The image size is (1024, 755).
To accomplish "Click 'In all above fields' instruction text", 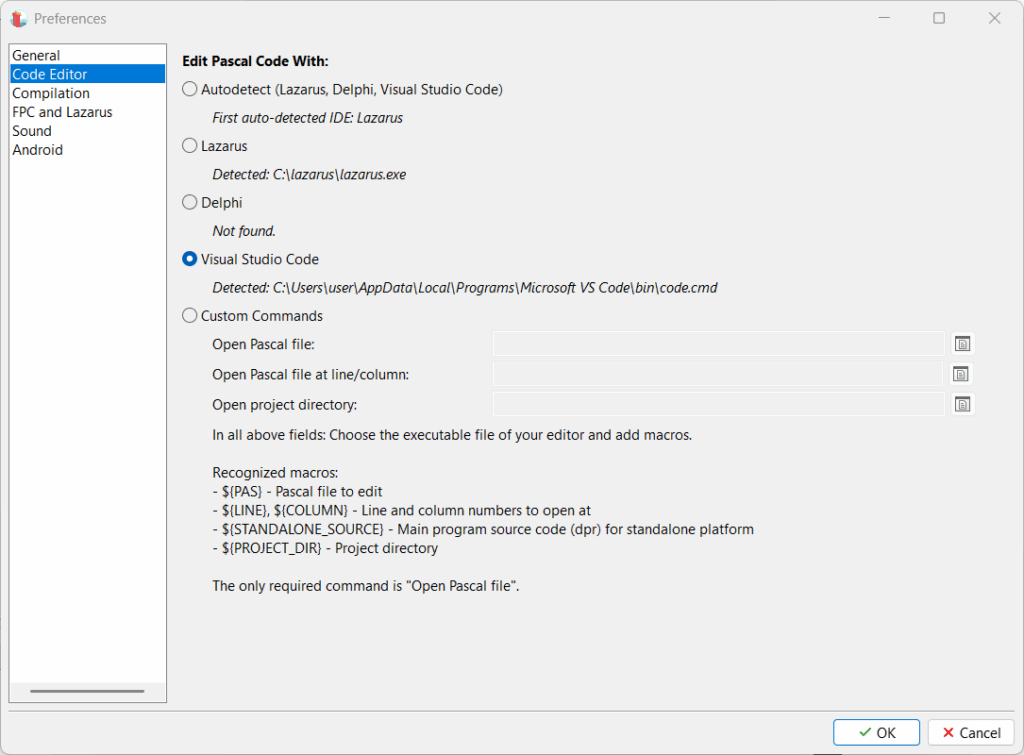I will [x=452, y=435].
